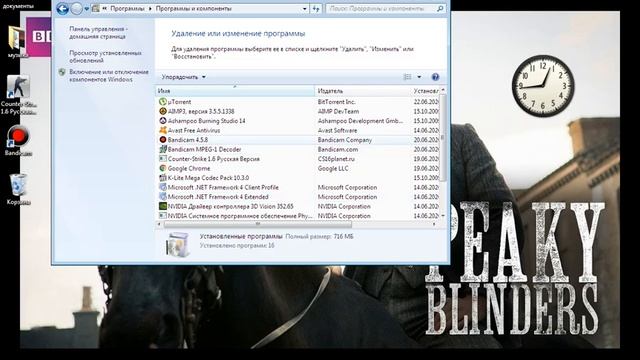Expand the address bar history dropdown

[x=304, y=9]
